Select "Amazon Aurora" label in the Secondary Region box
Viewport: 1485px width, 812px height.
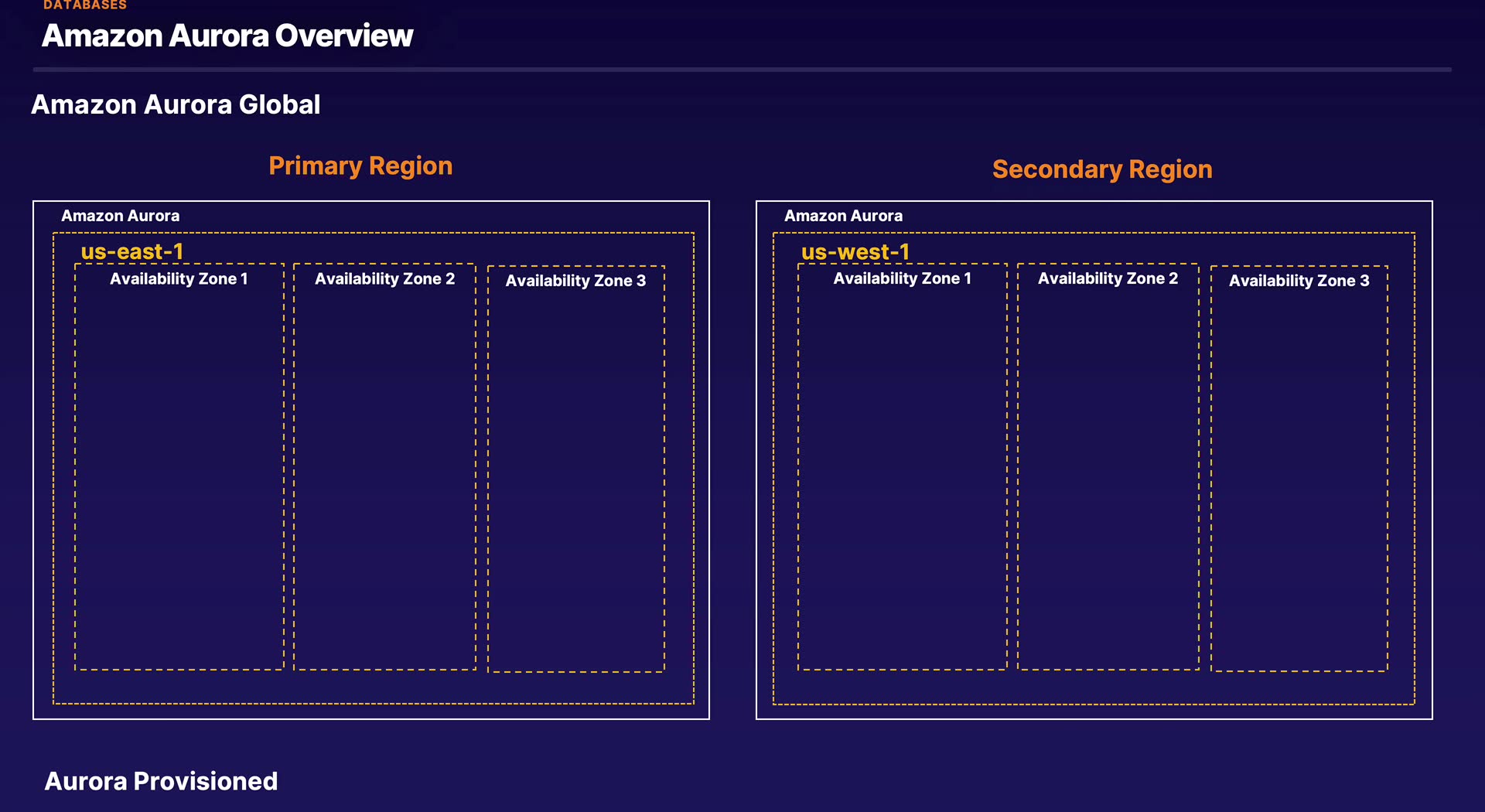[843, 216]
